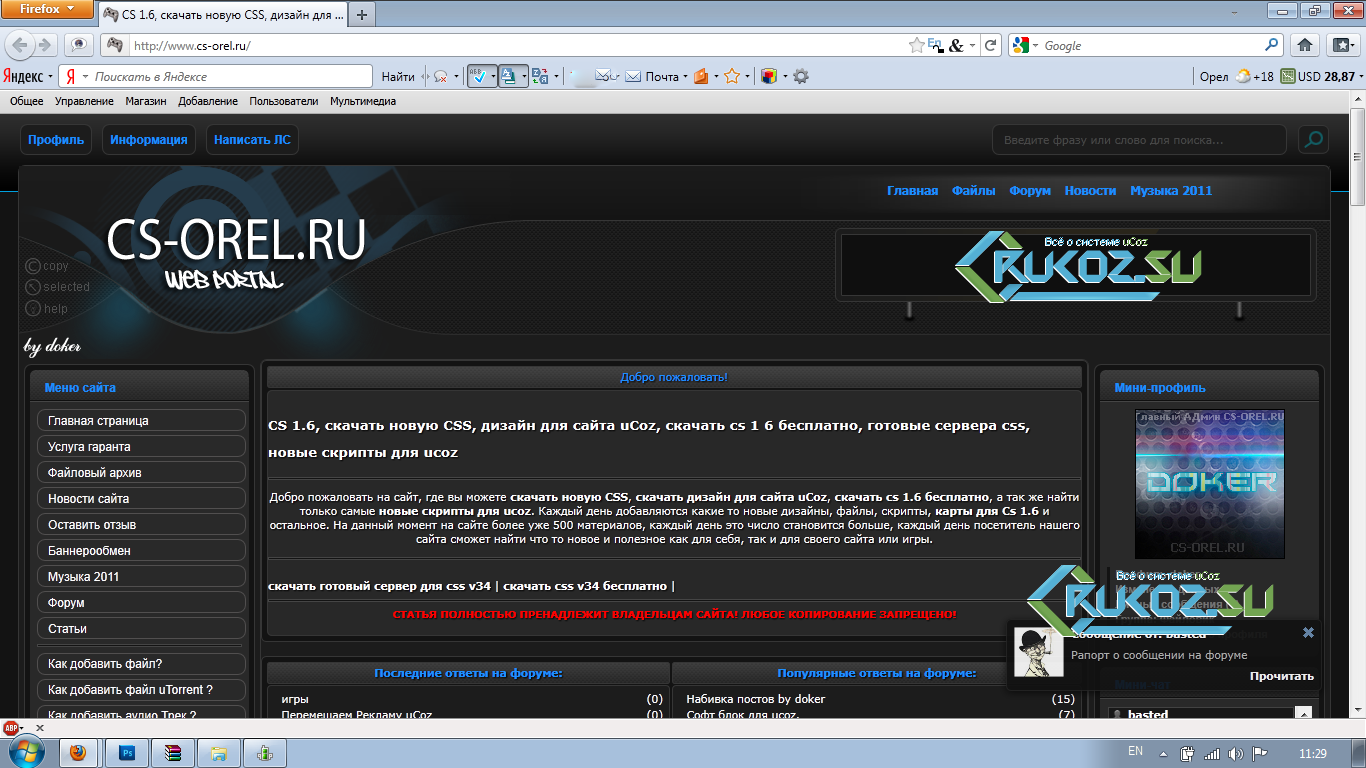Click the site search magnifier button

1313,140
